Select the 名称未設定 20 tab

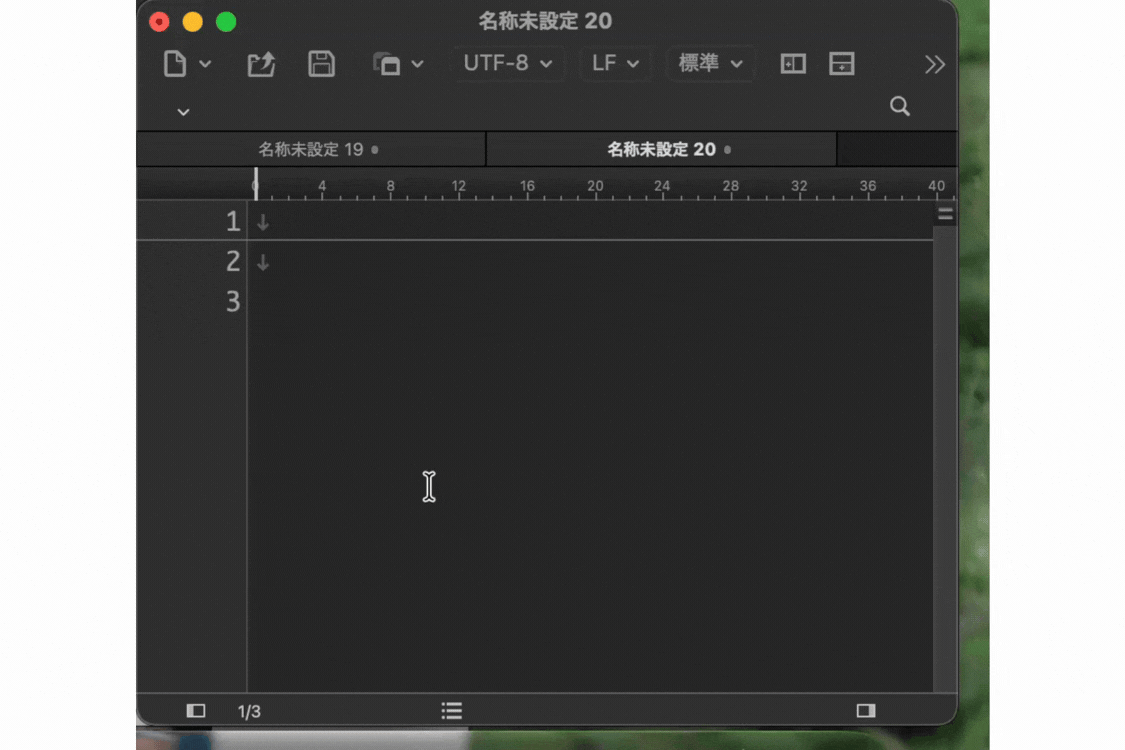click(662, 149)
